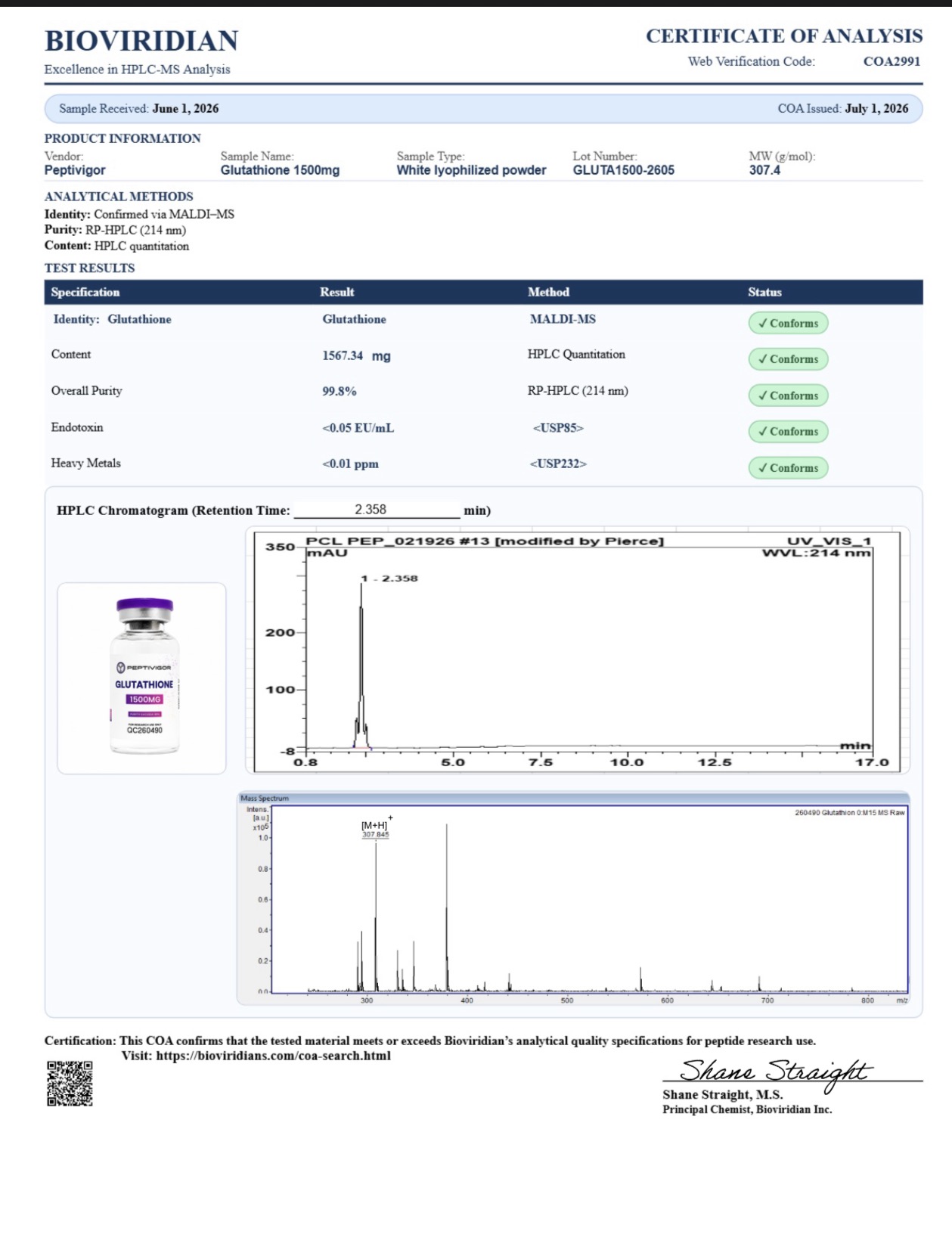Click the BIOVIRIDIAN logo heading

pos(141,41)
